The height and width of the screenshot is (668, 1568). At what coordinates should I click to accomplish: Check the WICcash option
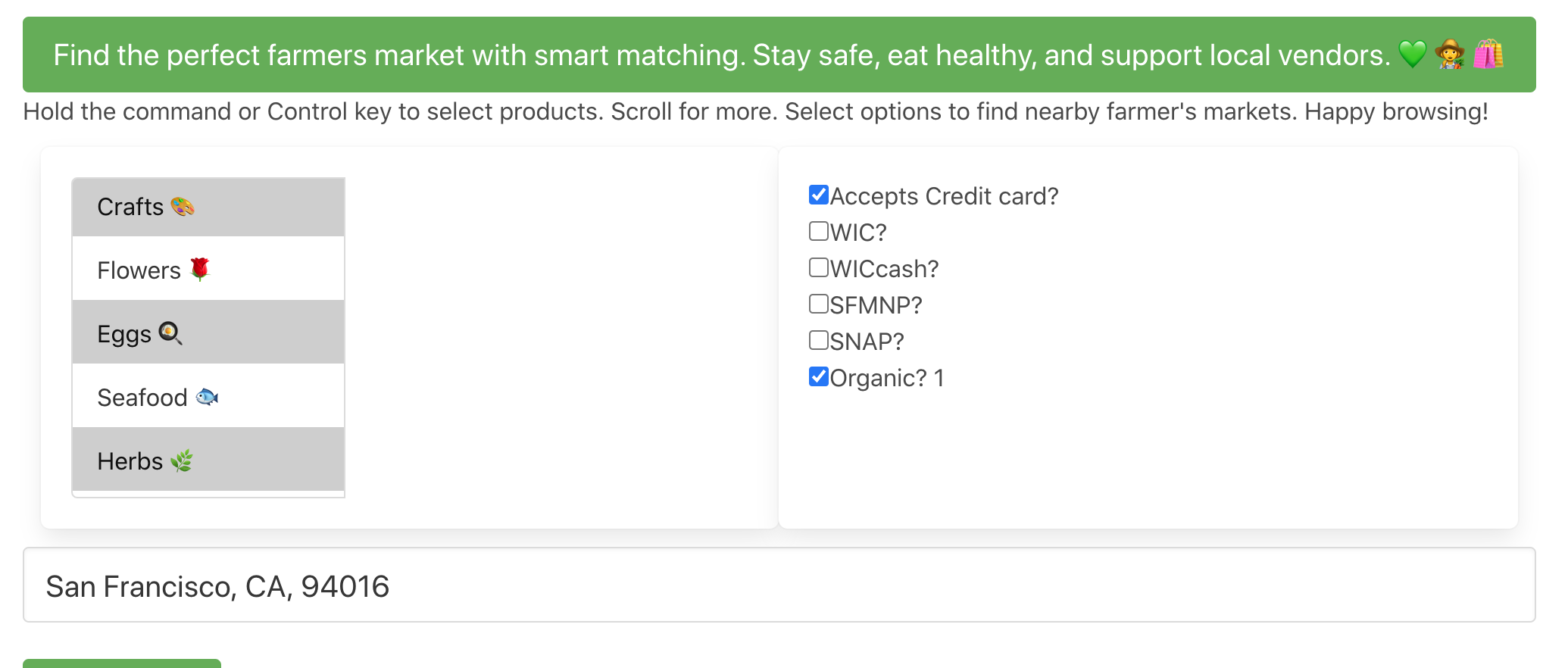pos(819,267)
